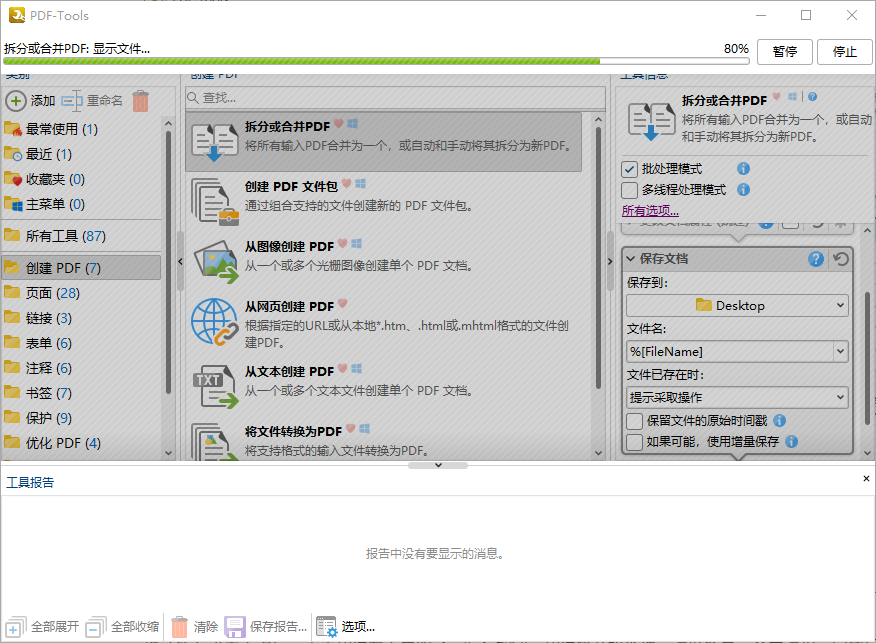
Task: Show info for 保留文件的原始时间戳
Action: 780,420
